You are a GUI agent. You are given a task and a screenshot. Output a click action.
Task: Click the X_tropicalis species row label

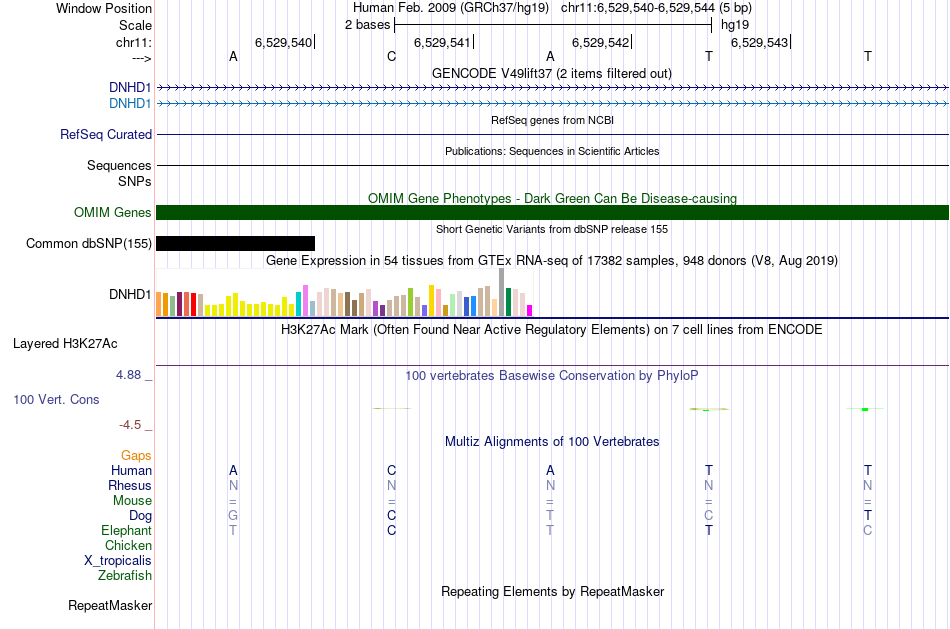tap(118, 561)
